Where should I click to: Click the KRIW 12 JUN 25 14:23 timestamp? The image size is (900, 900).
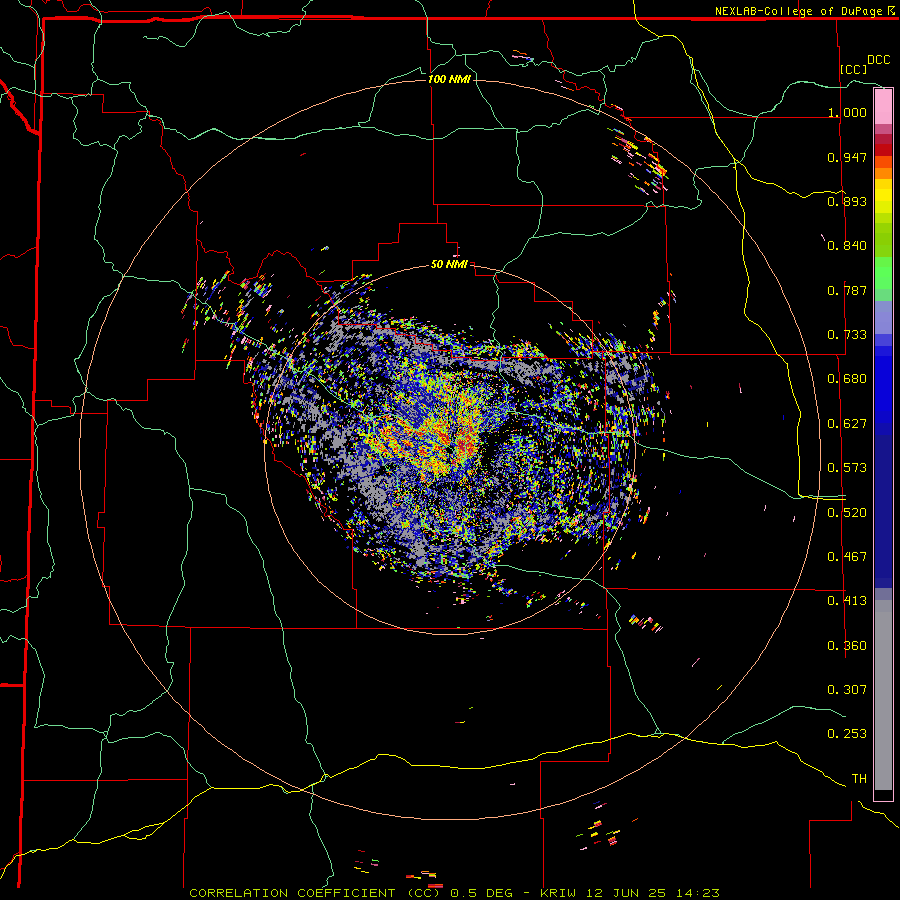pos(630,893)
